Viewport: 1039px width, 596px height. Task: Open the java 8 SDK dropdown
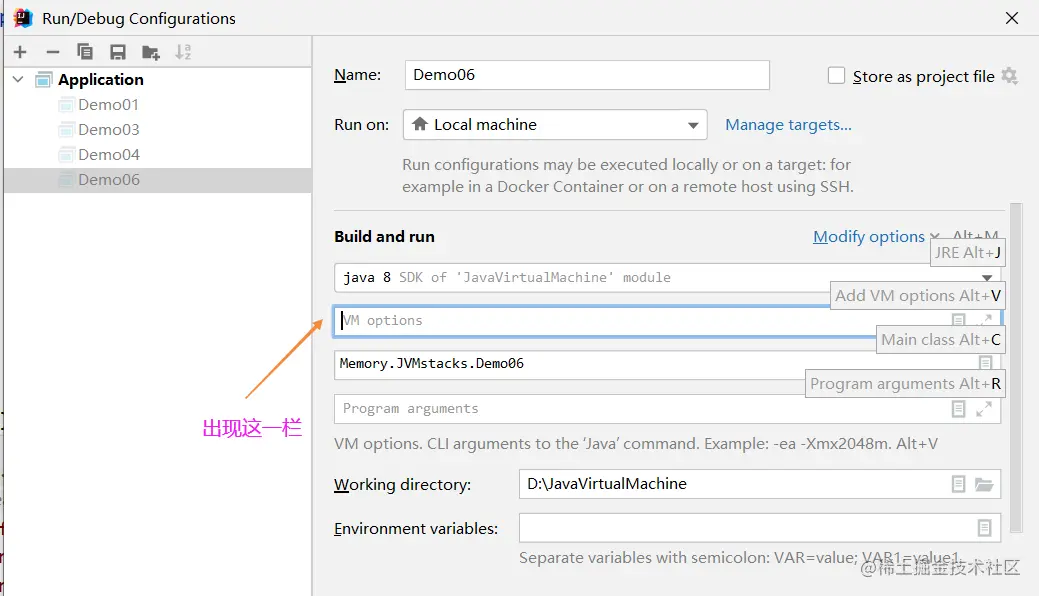(667, 278)
